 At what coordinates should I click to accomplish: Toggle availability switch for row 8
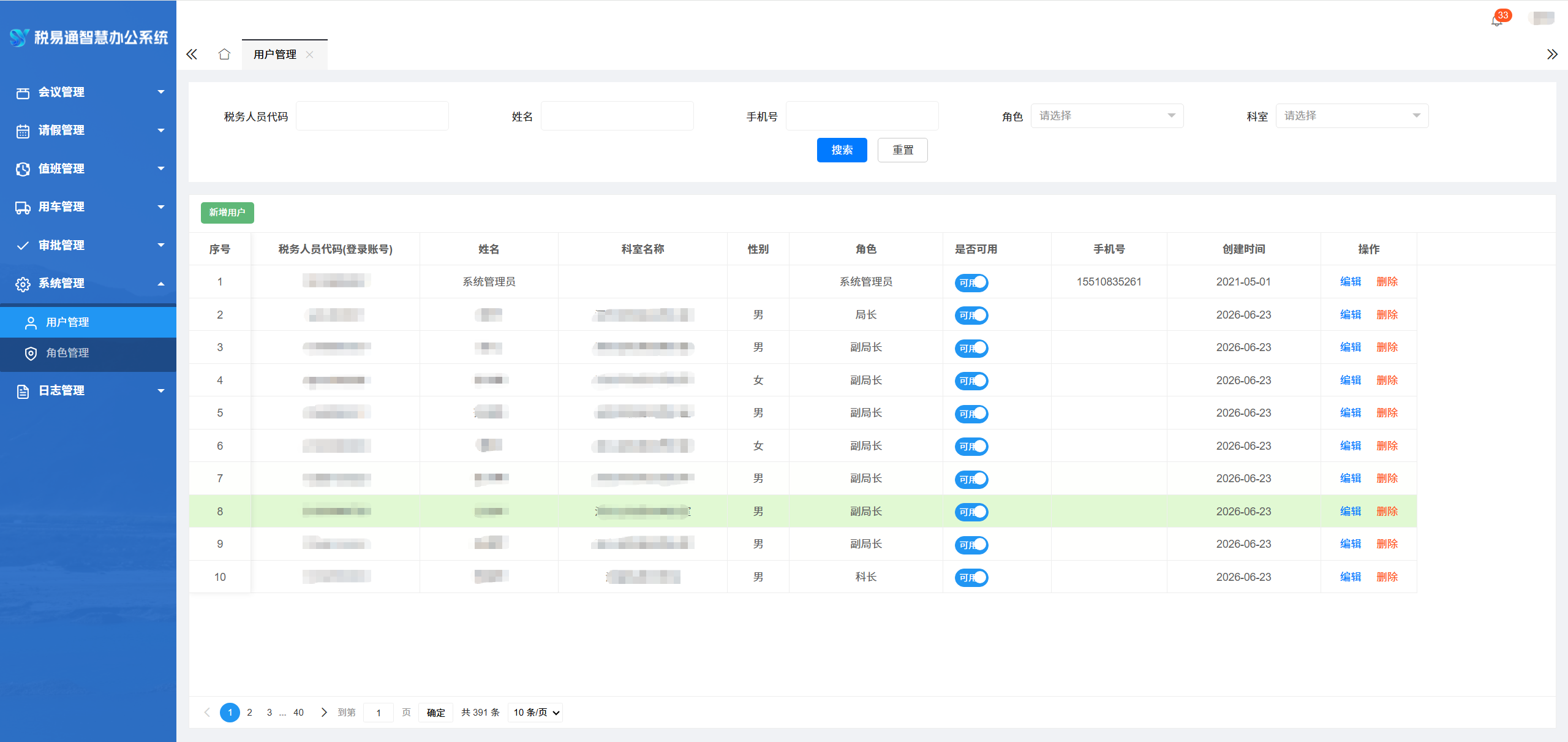pos(971,512)
